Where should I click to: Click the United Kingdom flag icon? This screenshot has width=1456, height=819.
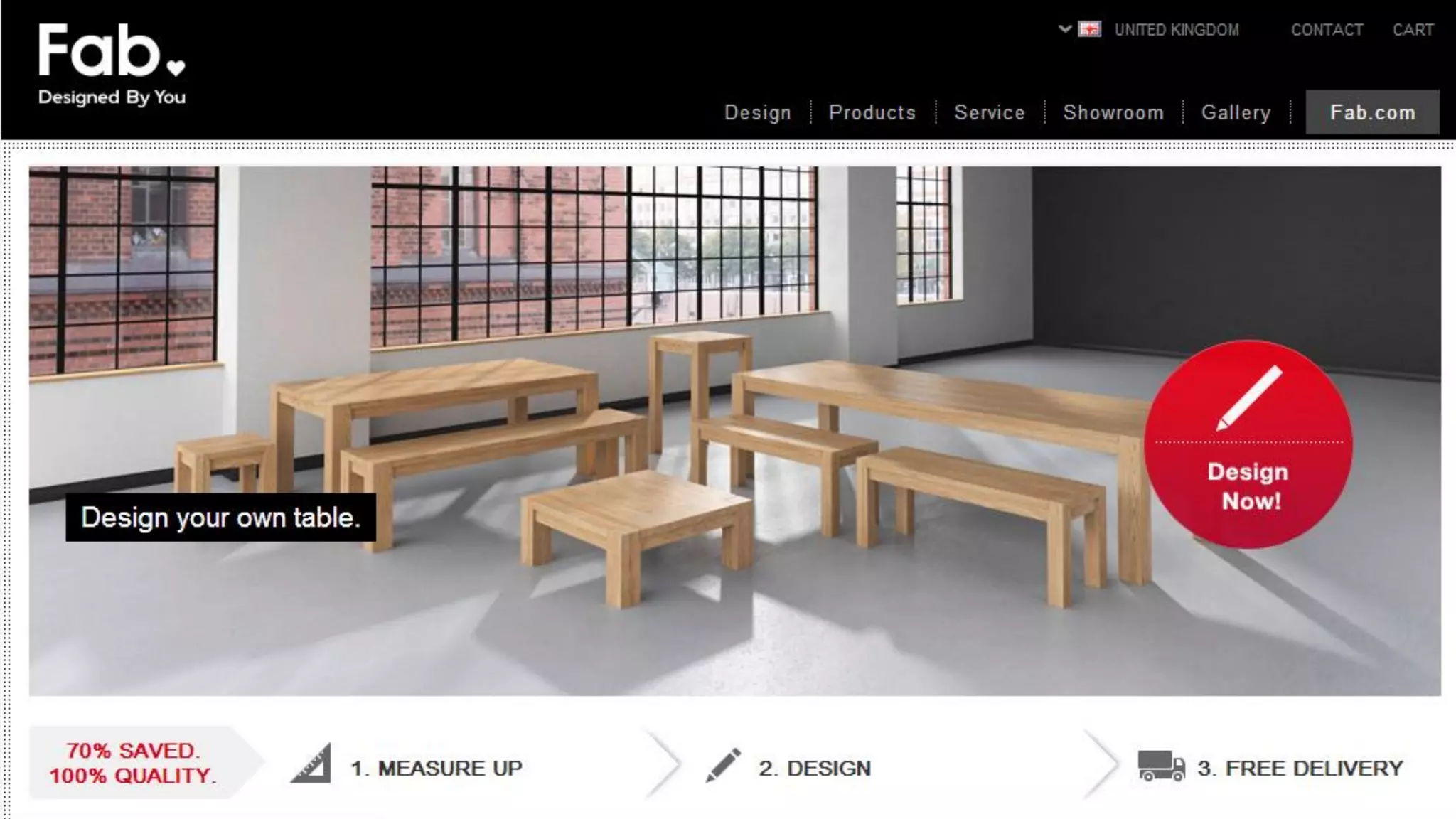coord(1089,29)
